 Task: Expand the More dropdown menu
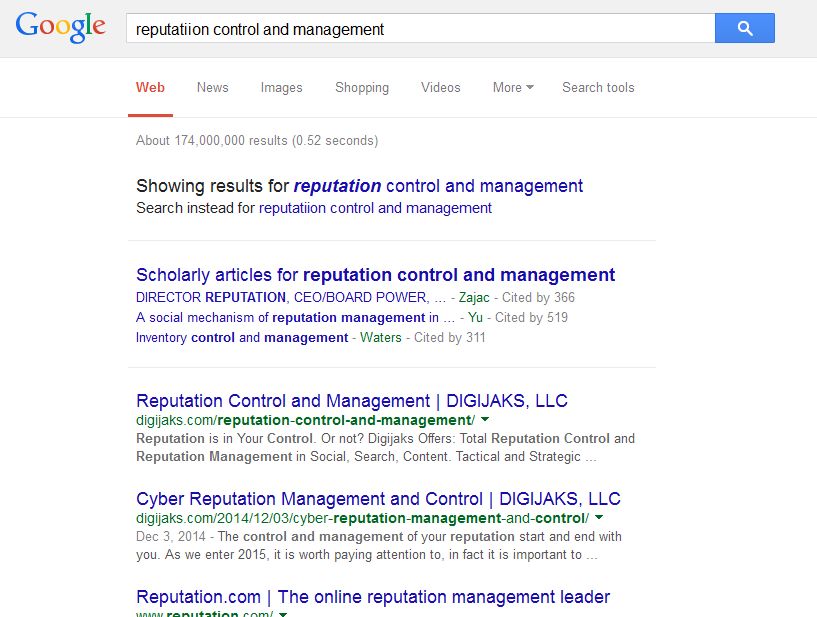click(512, 88)
